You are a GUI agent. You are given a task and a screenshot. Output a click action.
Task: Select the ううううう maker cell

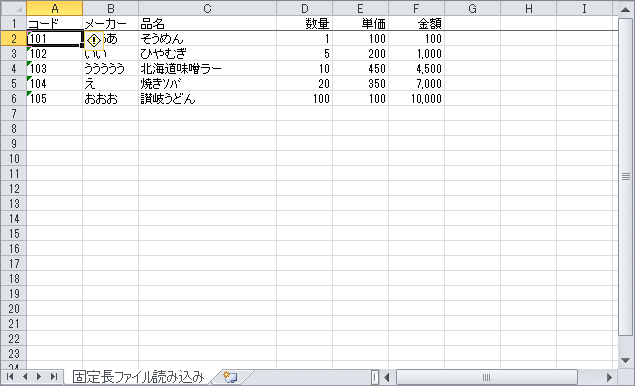pos(111,68)
